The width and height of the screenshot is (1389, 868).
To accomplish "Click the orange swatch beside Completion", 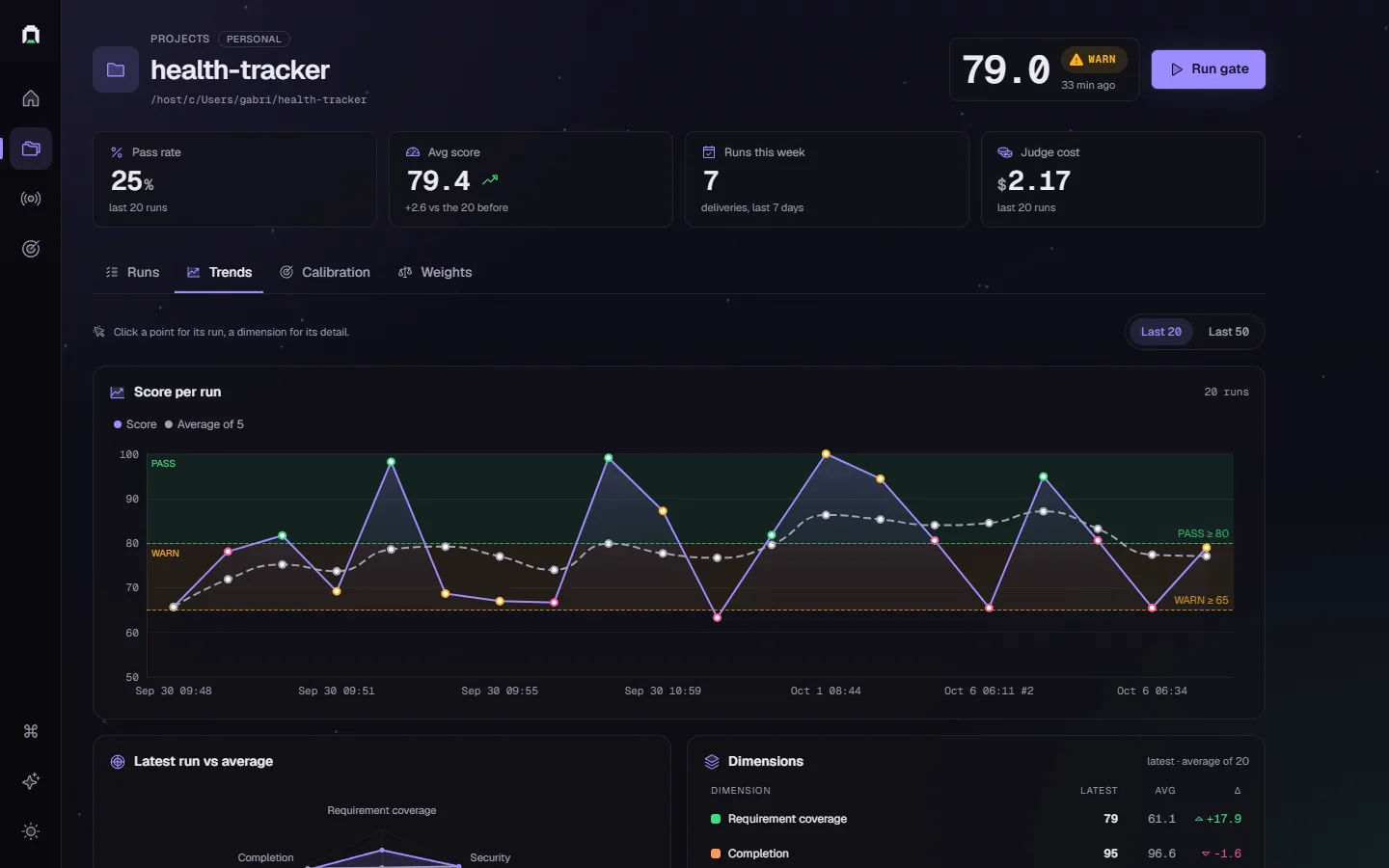I will 716,854.
